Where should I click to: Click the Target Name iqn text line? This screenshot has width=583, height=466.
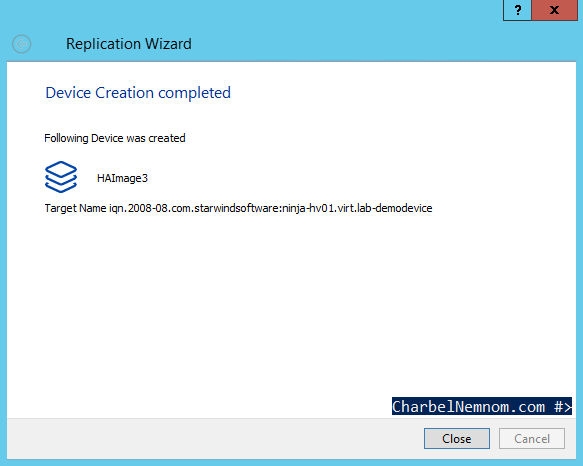[x=238, y=208]
